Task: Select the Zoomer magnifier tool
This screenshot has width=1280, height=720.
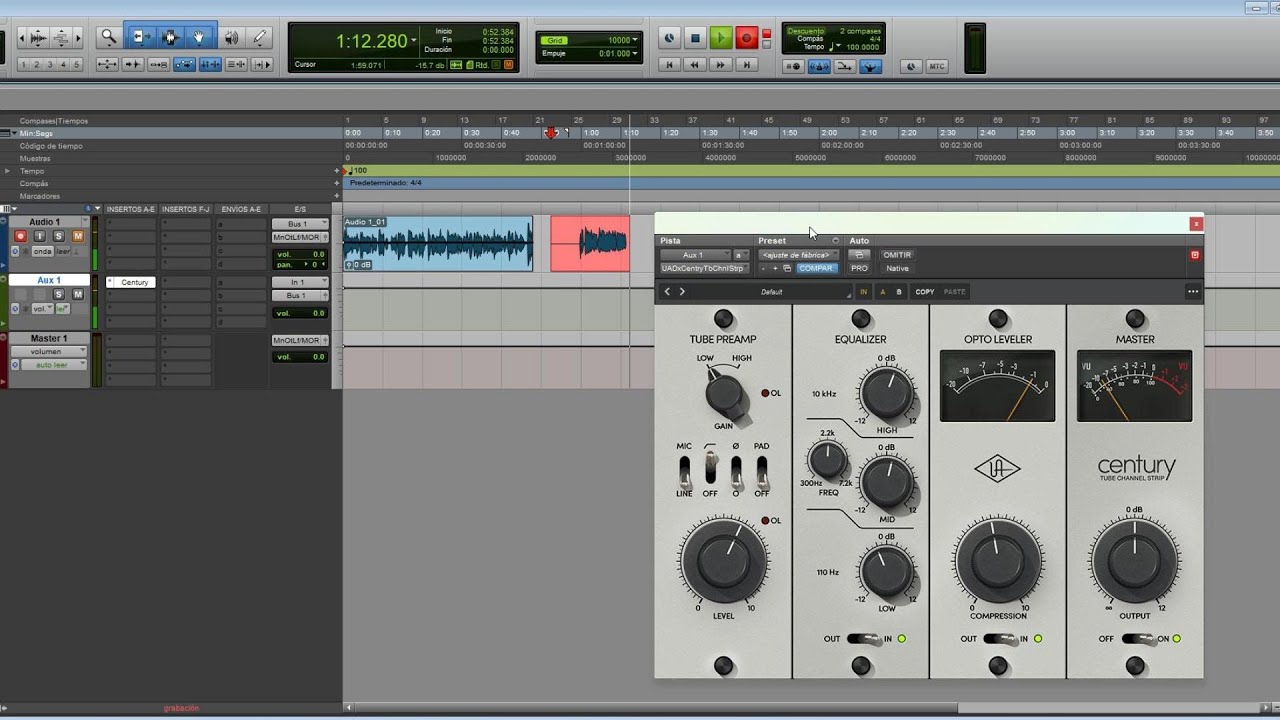Action: point(108,38)
